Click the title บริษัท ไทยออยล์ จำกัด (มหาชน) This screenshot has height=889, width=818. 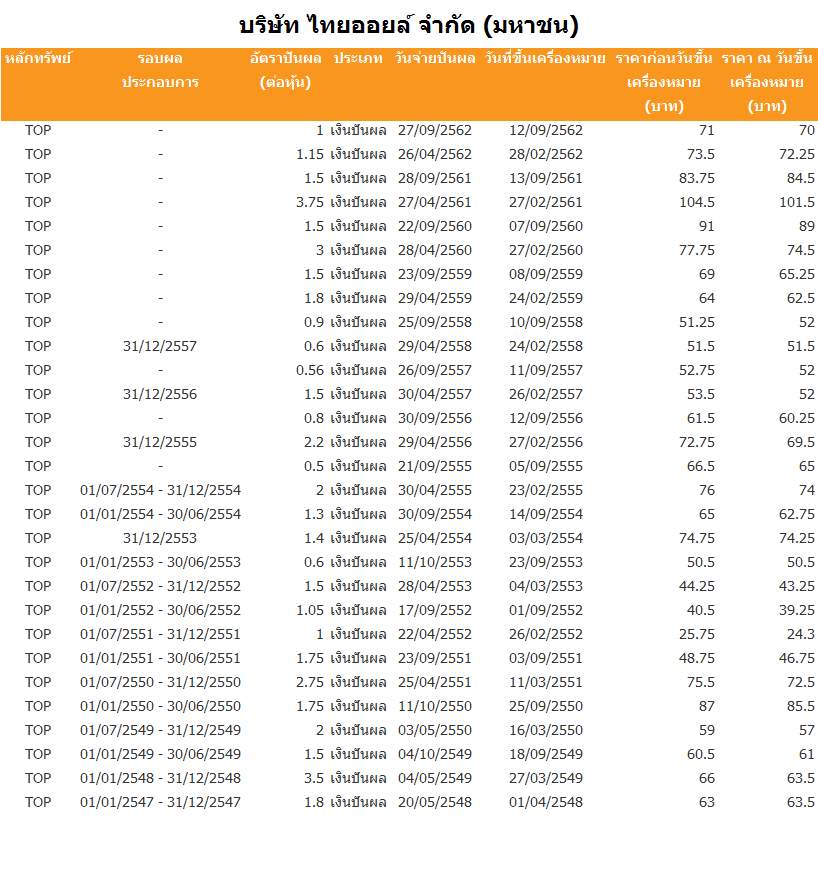pos(409,25)
